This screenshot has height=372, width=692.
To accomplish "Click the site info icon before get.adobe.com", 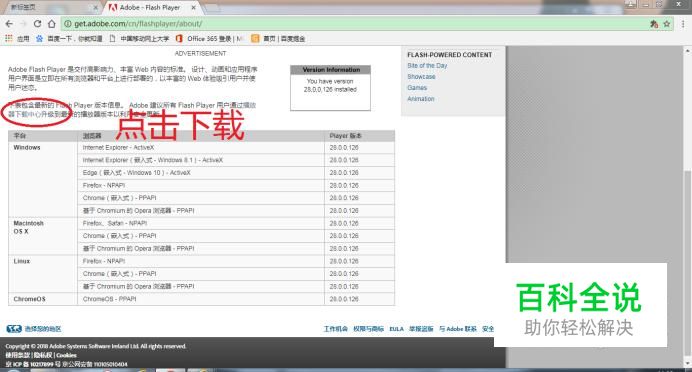I will pyautogui.click(x=68, y=24).
